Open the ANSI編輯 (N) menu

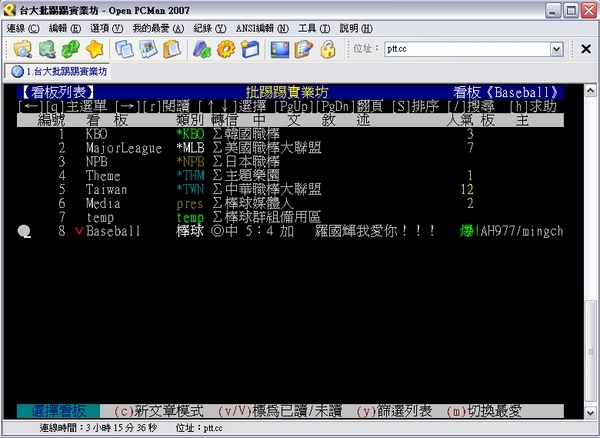262,28
